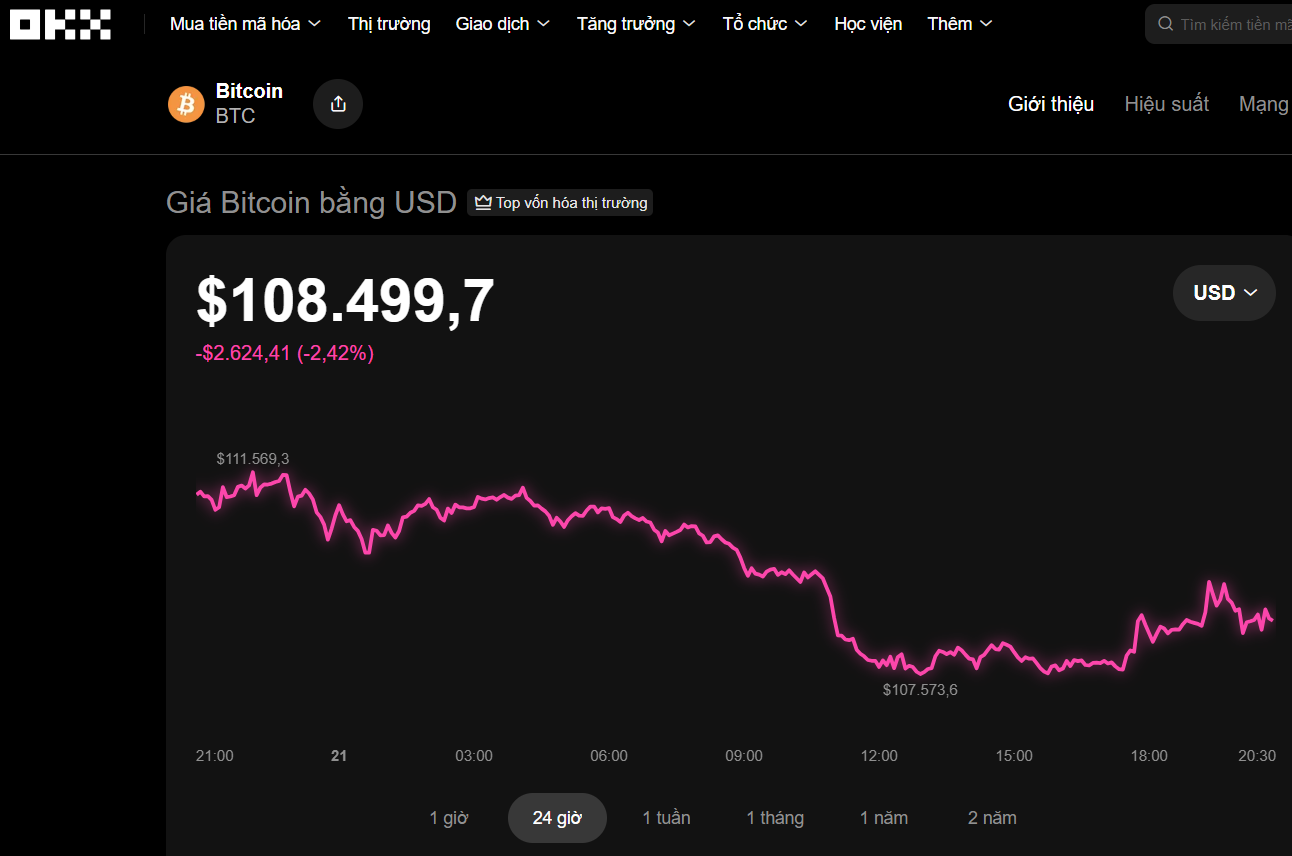
Task: Click the orange Bitcoin coin icon
Action: (186, 104)
